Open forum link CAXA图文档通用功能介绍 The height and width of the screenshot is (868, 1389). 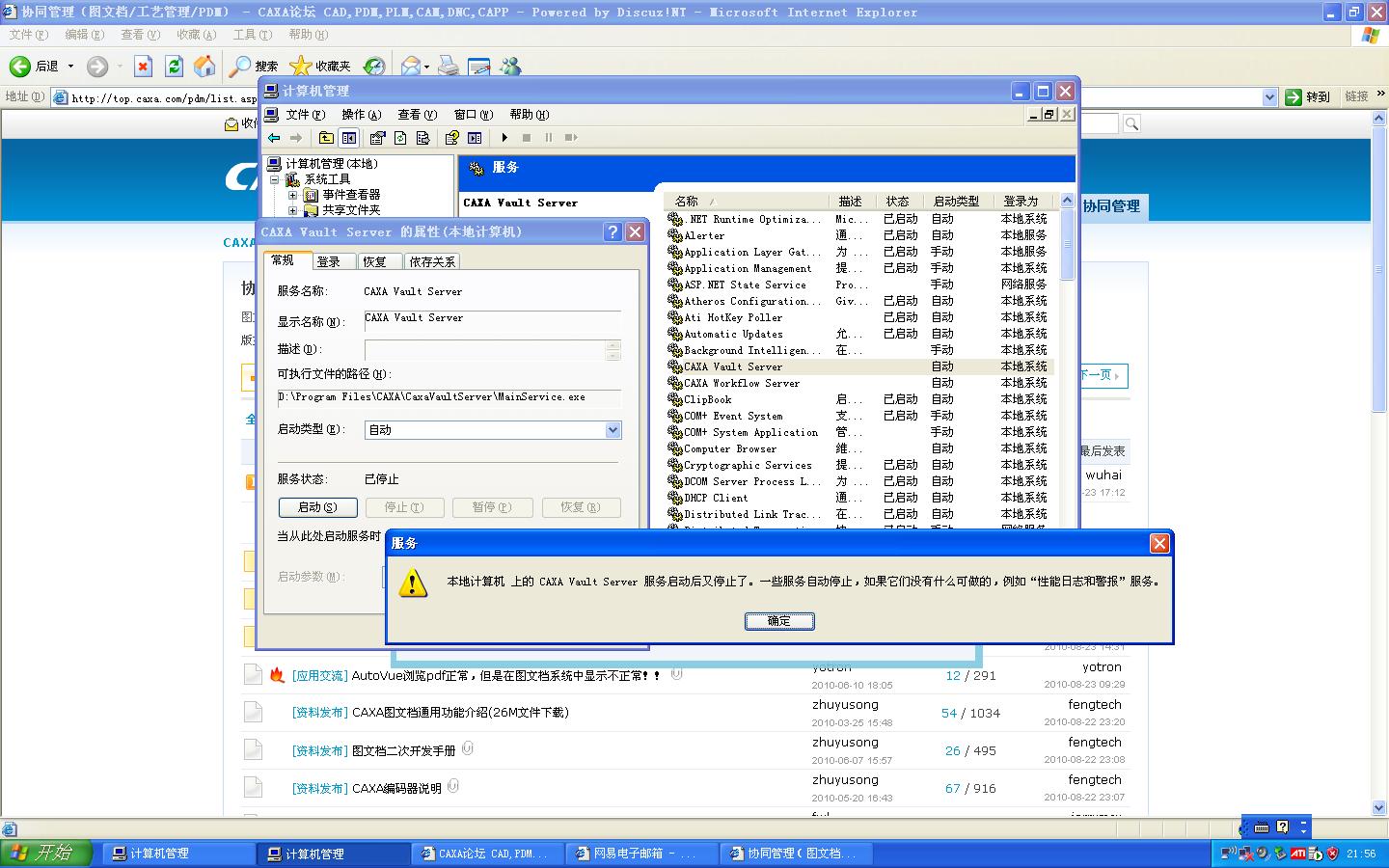tap(460, 713)
